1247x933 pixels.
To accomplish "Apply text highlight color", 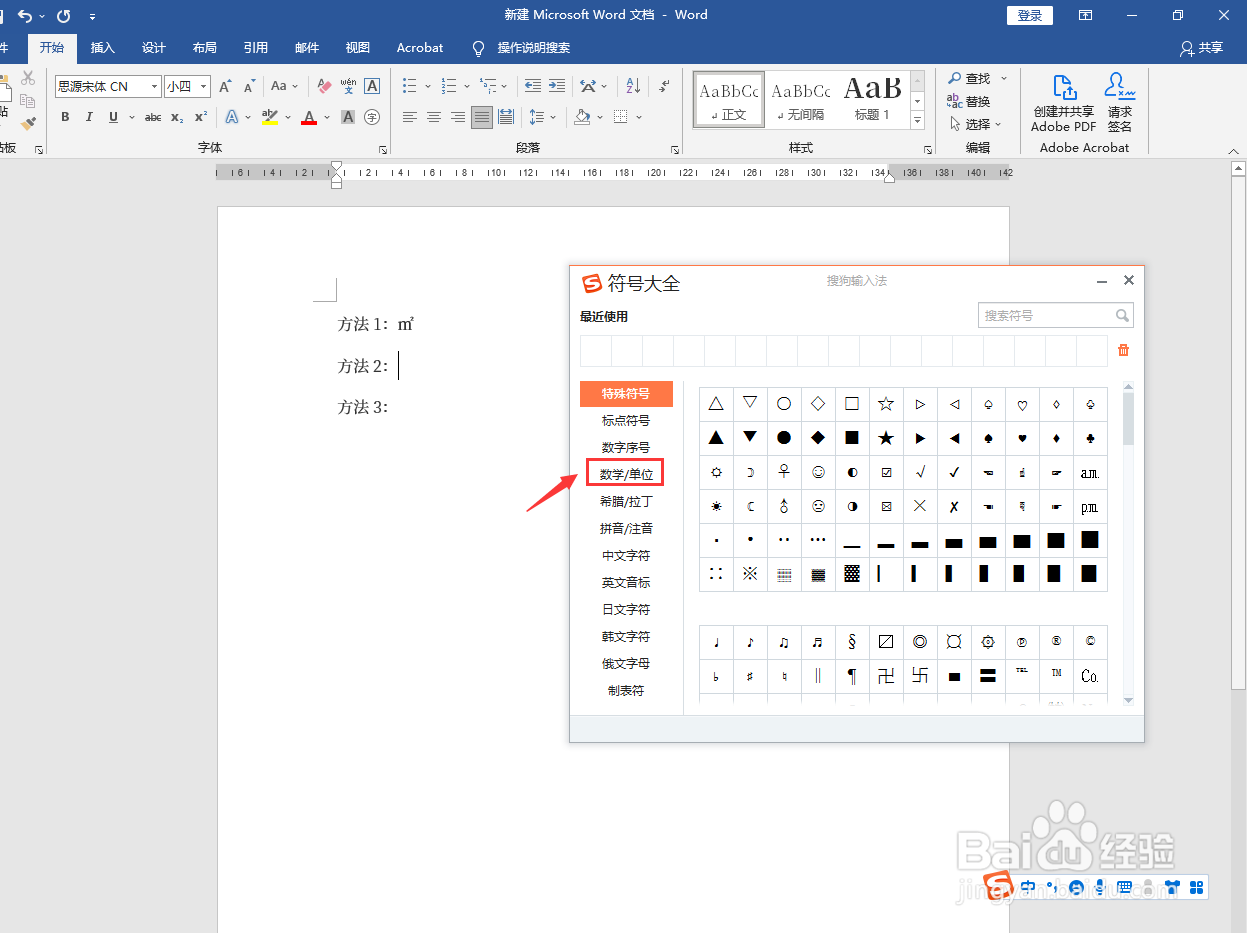I will [x=269, y=117].
